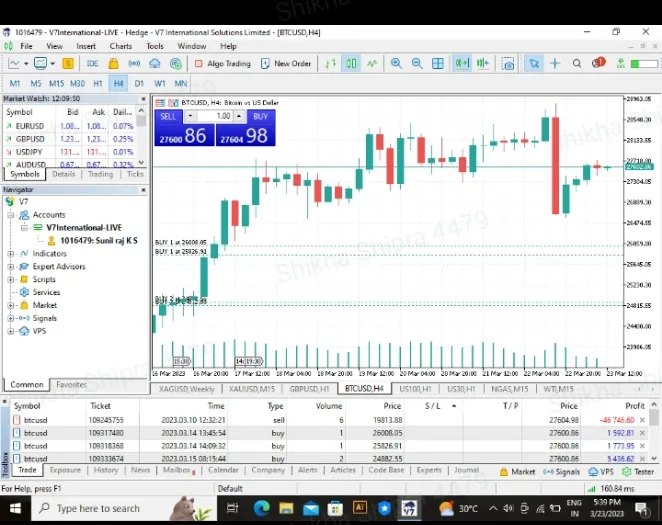662x525 pixels.
Task: Select the M15 timeframe
Action: (57, 84)
